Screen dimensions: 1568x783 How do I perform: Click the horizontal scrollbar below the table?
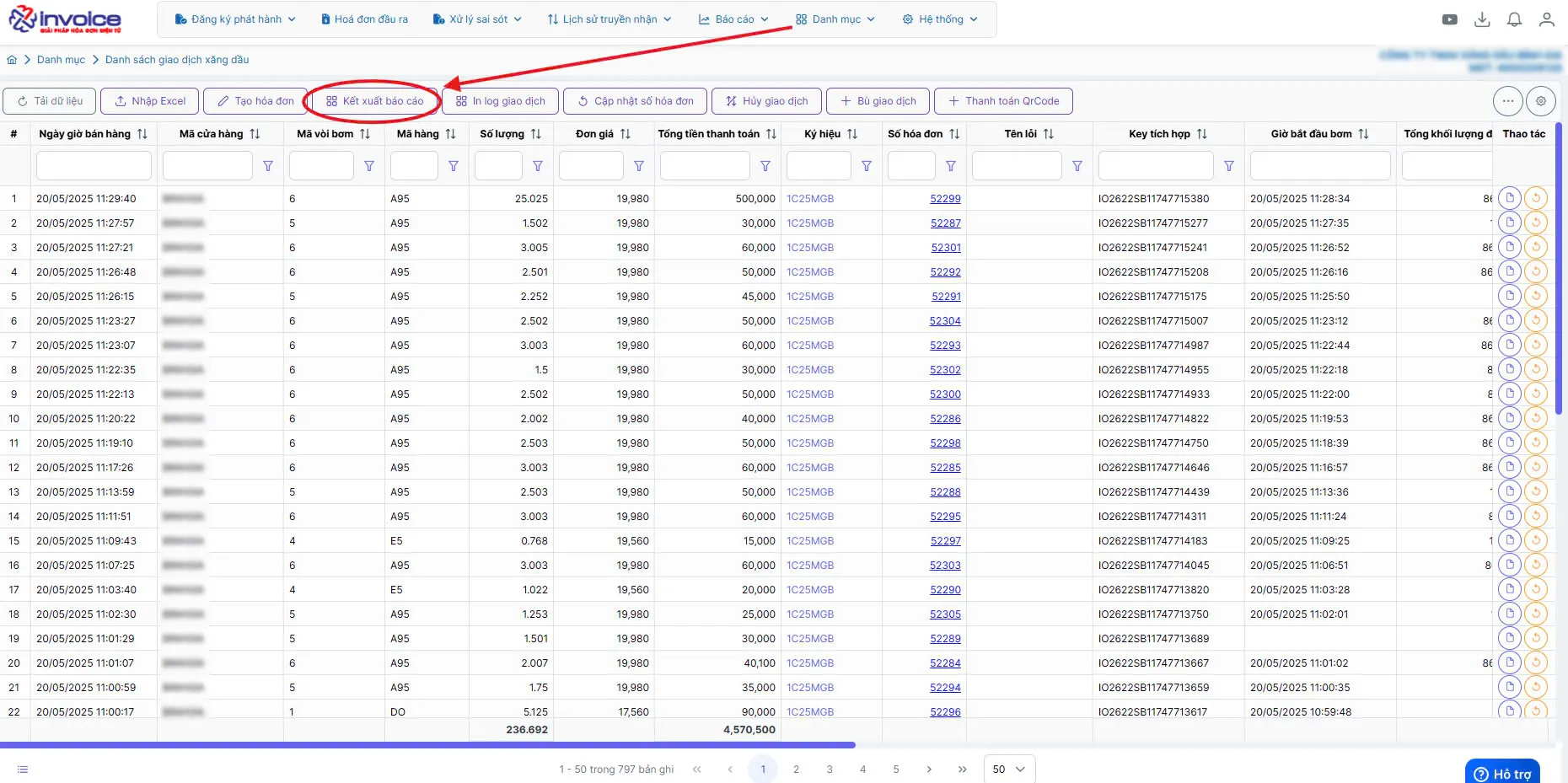coord(427,745)
